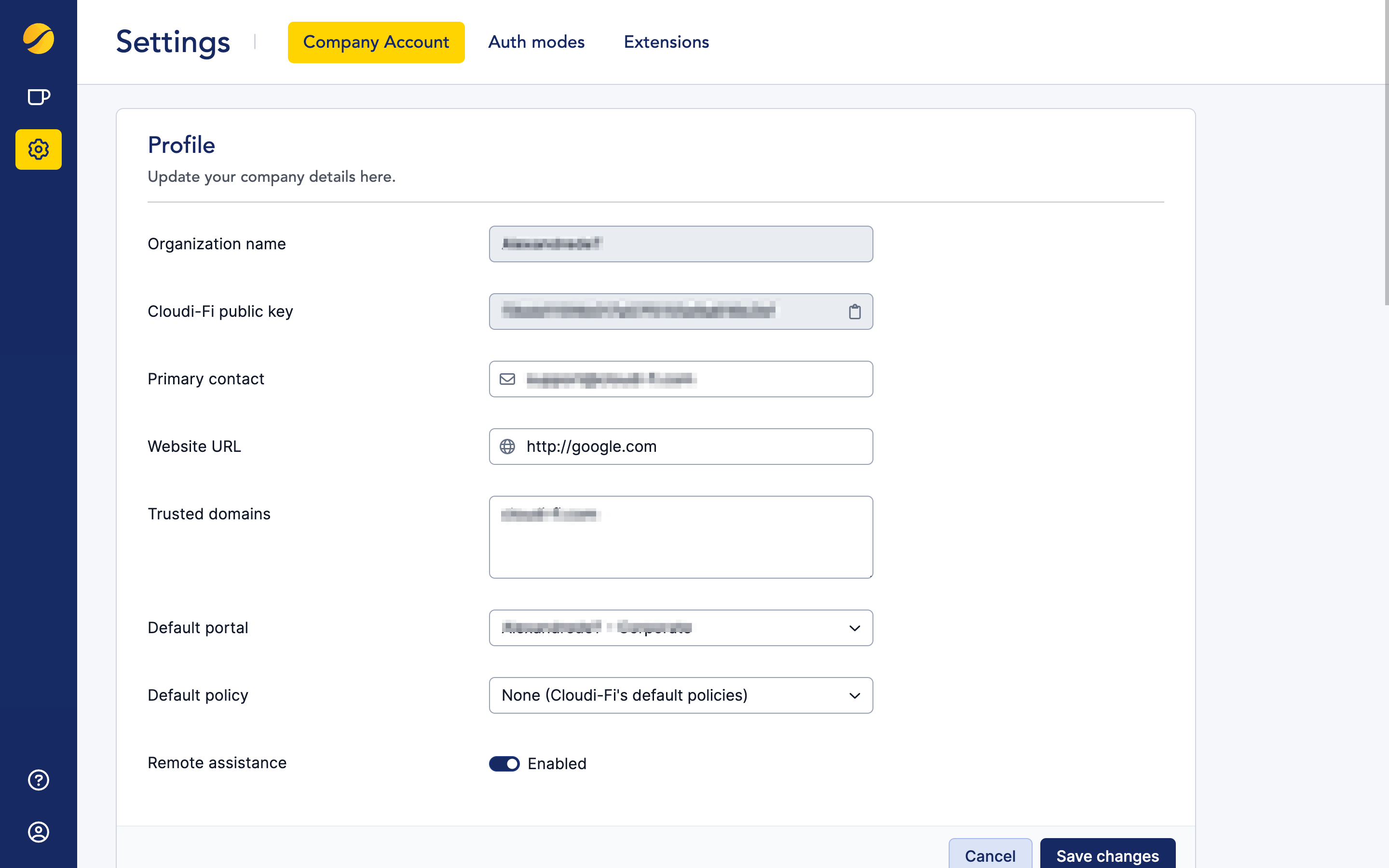
Task: Open the Default policy dropdown
Action: tap(681, 695)
